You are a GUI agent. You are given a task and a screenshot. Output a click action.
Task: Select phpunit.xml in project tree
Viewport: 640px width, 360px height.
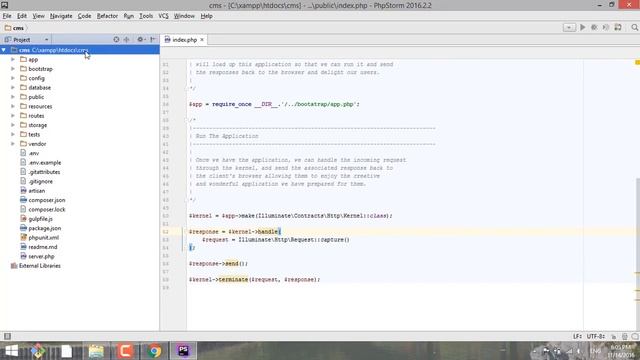[x=43, y=238]
